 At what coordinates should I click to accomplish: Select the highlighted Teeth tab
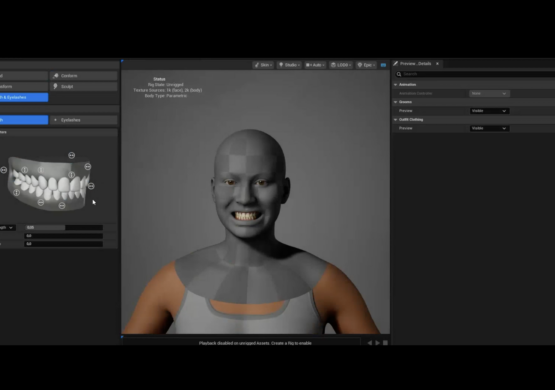pos(24,120)
